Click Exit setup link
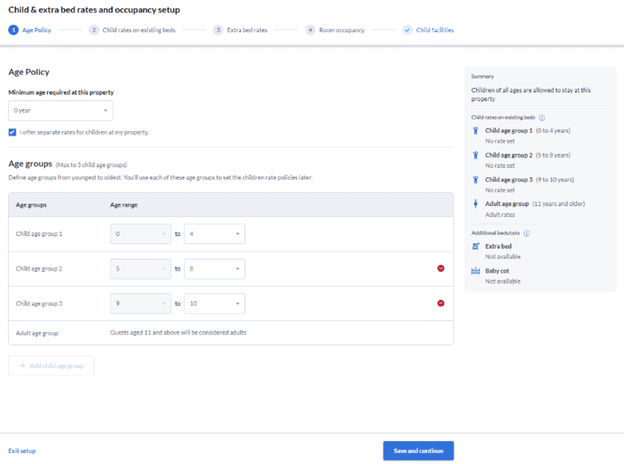 (22, 451)
